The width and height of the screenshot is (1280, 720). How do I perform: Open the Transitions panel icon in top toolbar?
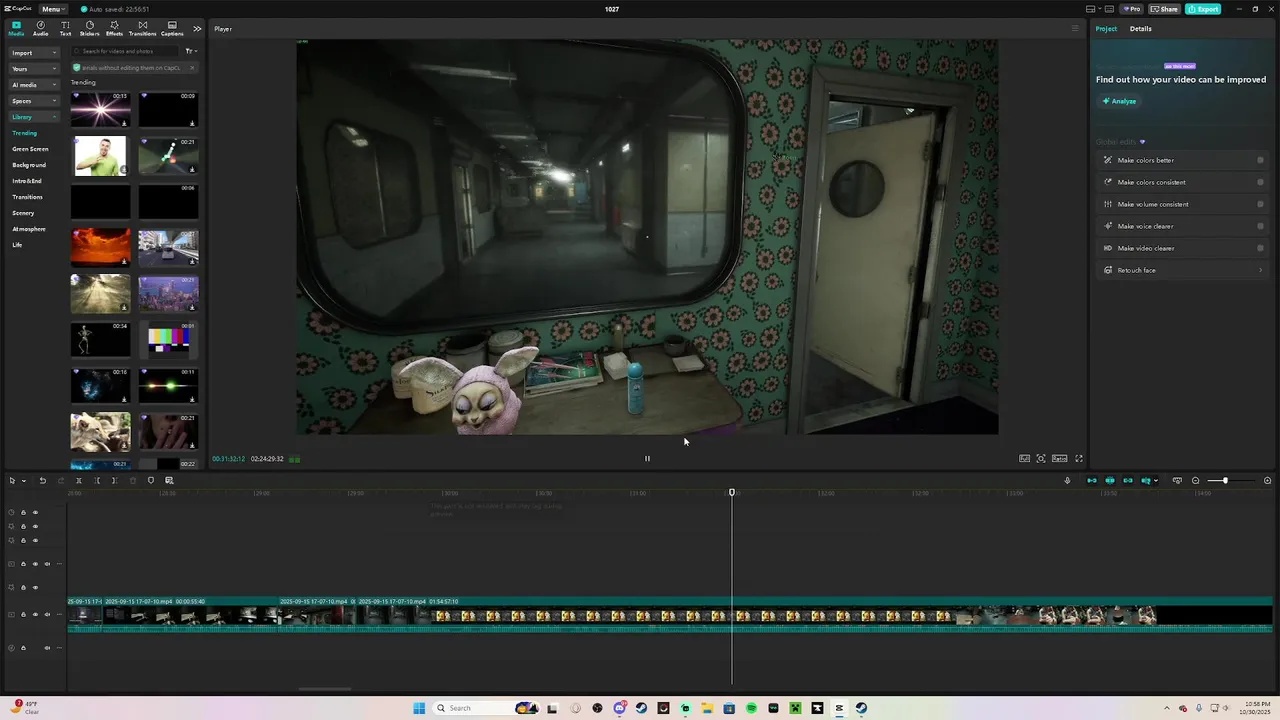click(x=142, y=28)
